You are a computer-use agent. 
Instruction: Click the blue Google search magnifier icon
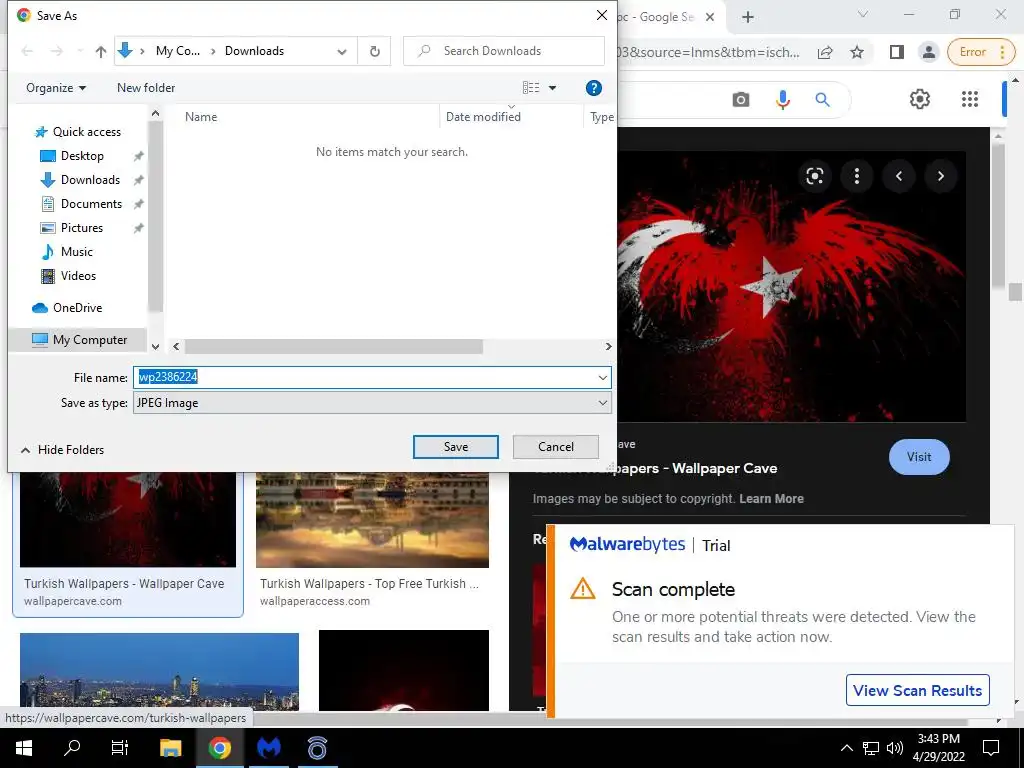822,99
